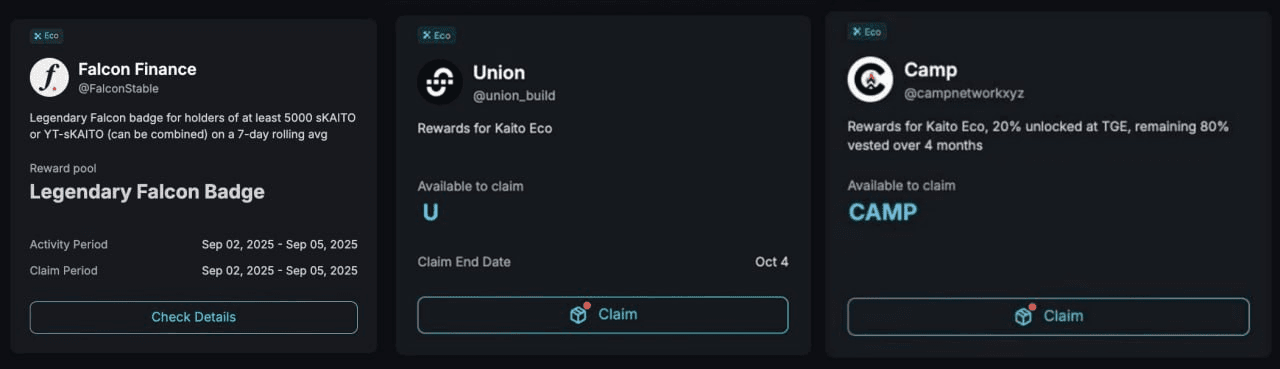The image size is (1280, 369).
Task: Click the cube icon in Camp Claim button
Action: [x=1024, y=316]
